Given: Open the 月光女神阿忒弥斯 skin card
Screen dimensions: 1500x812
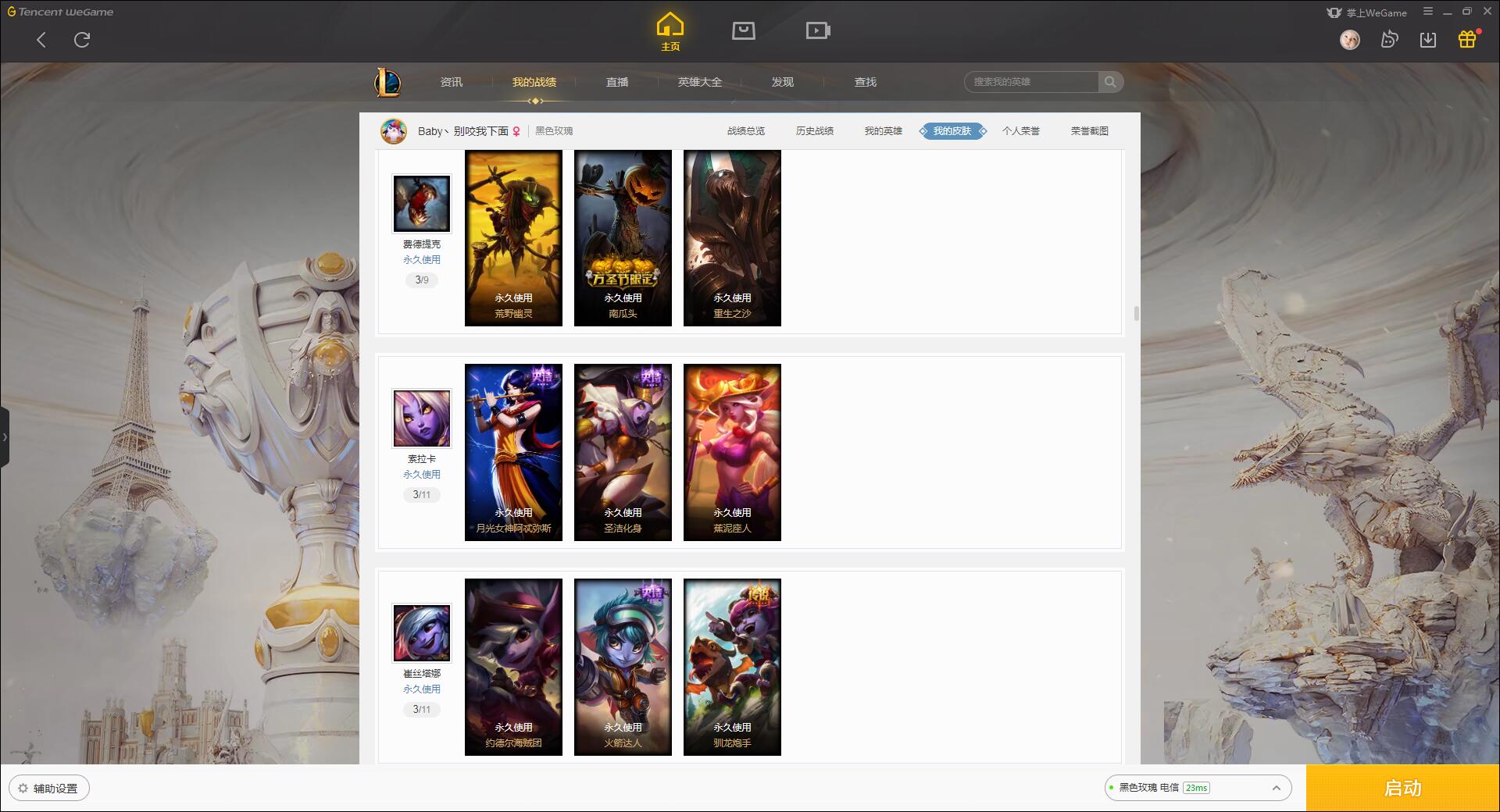Looking at the screenshot, I should click(x=513, y=452).
